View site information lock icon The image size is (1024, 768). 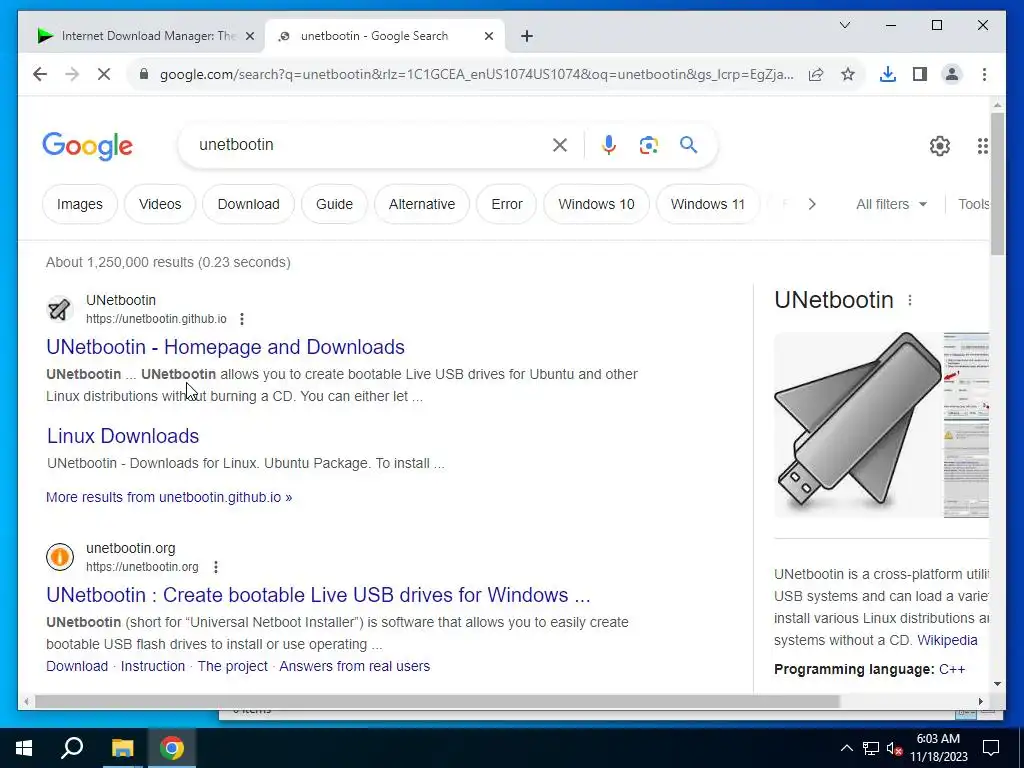click(x=144, y=74)
